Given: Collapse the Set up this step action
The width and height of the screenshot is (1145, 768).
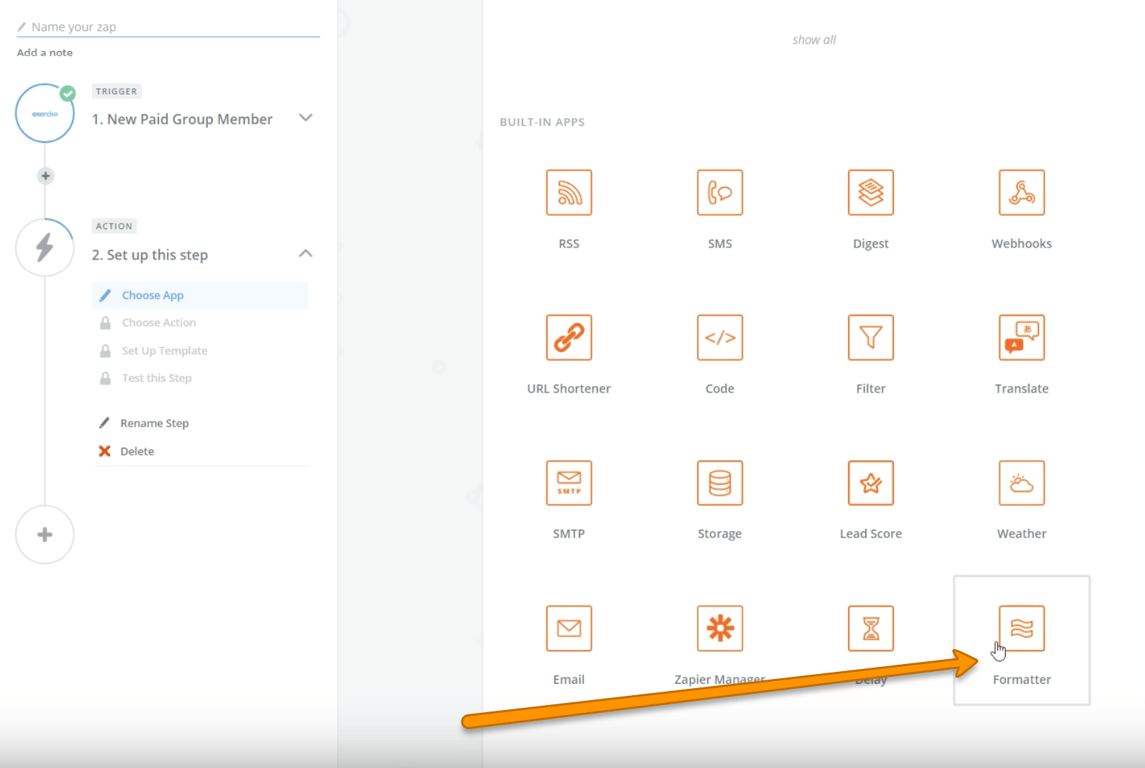Looking at the screenshot, I should coord(306,254).
